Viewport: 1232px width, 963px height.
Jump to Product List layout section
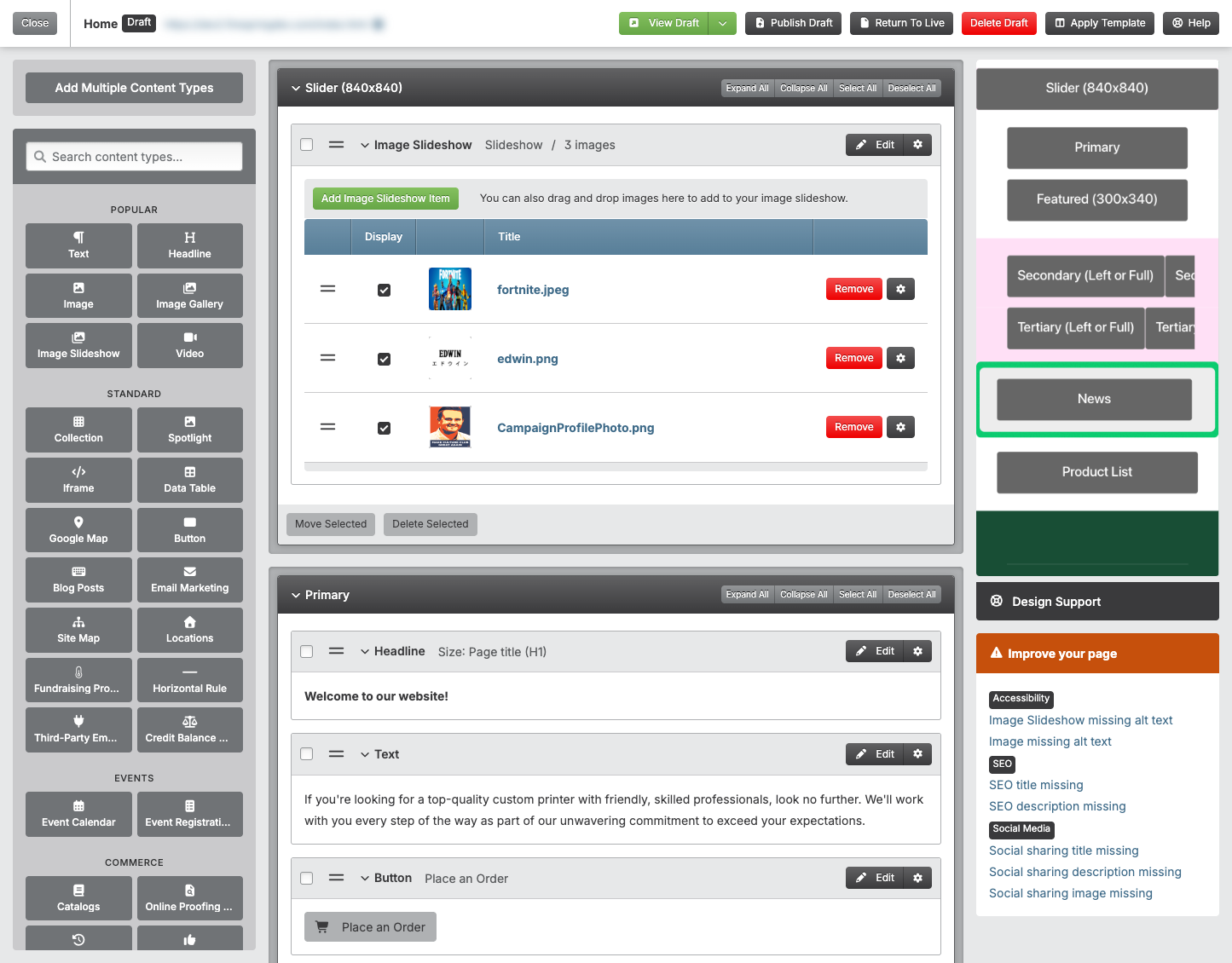pyautogui.click(x=1097, y=472)
